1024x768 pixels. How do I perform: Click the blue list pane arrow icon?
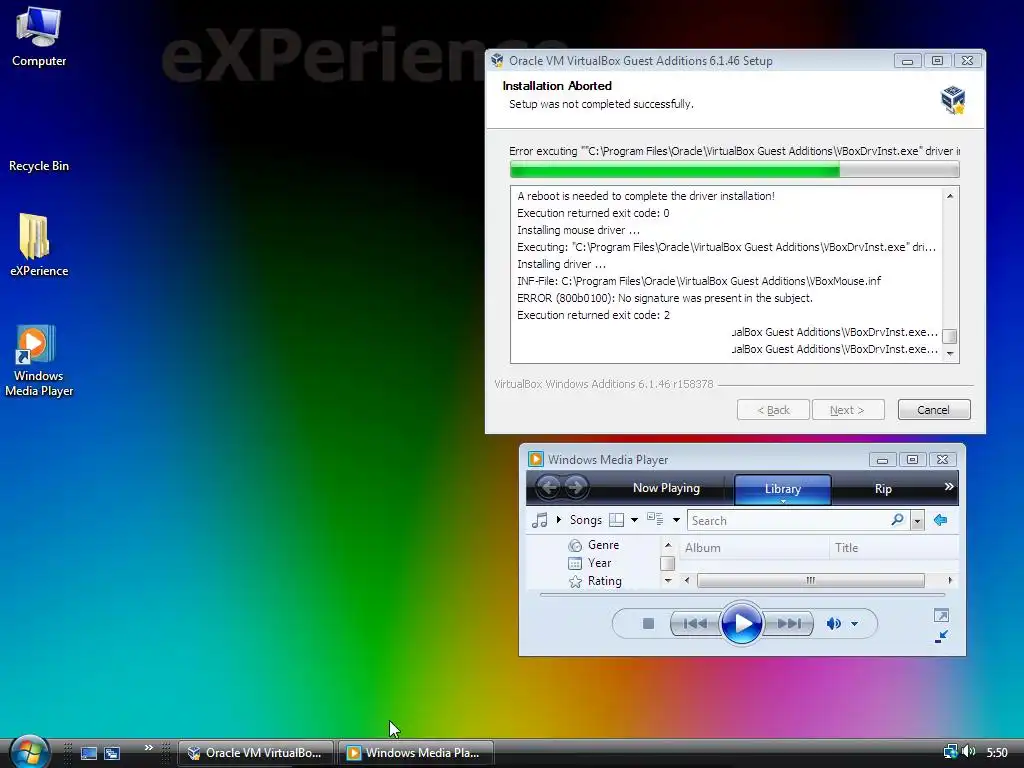940,520
